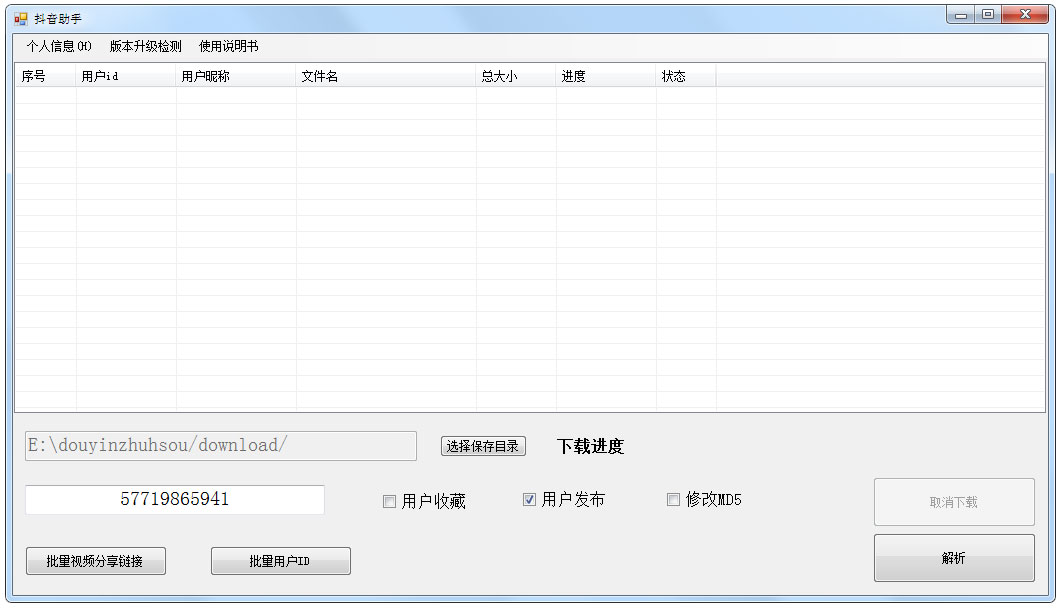Click the 批量视频分享链接 button
The image size is (1060, 608).
(x=95, y=561)
